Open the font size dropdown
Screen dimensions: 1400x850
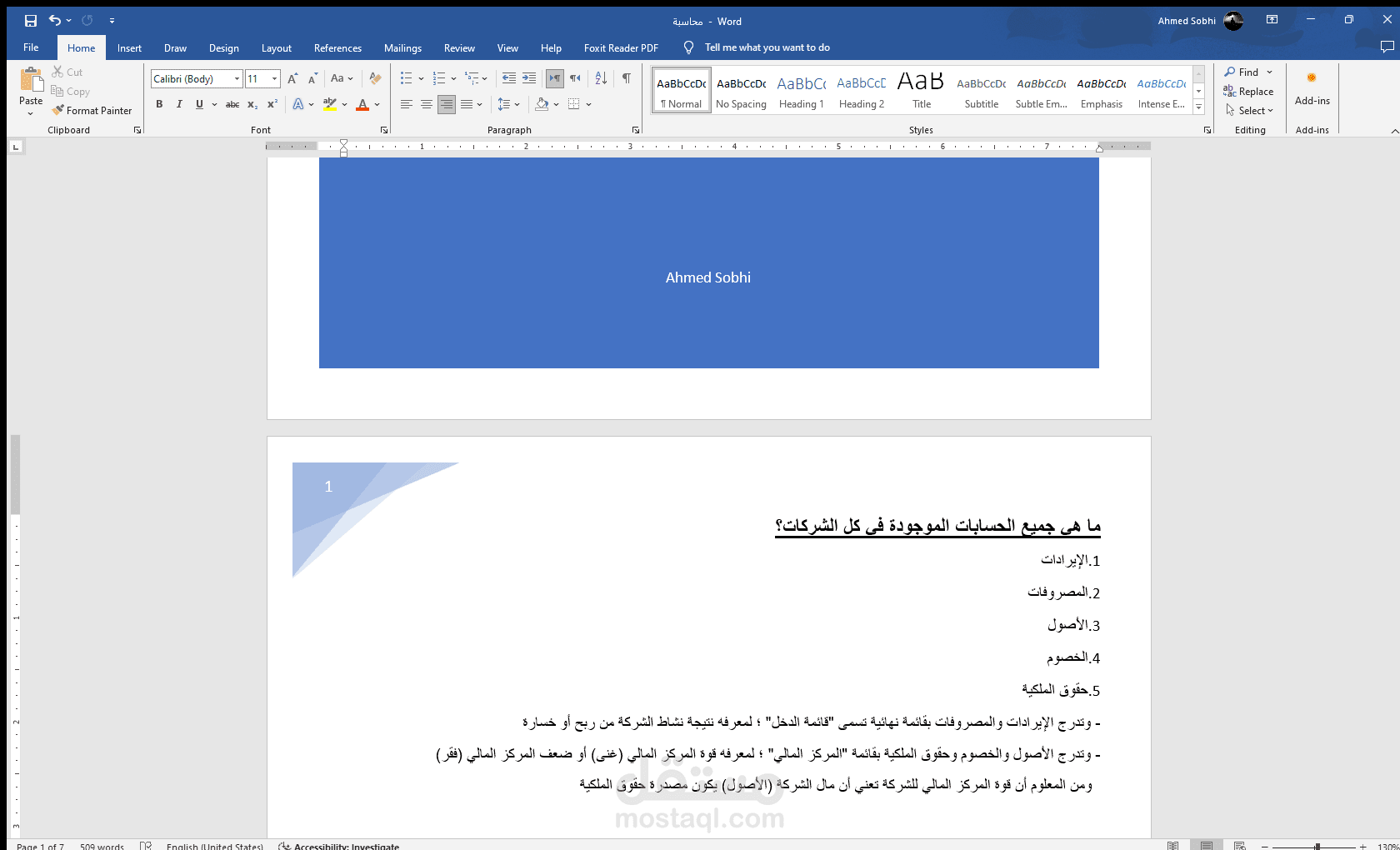pos(274,79)
